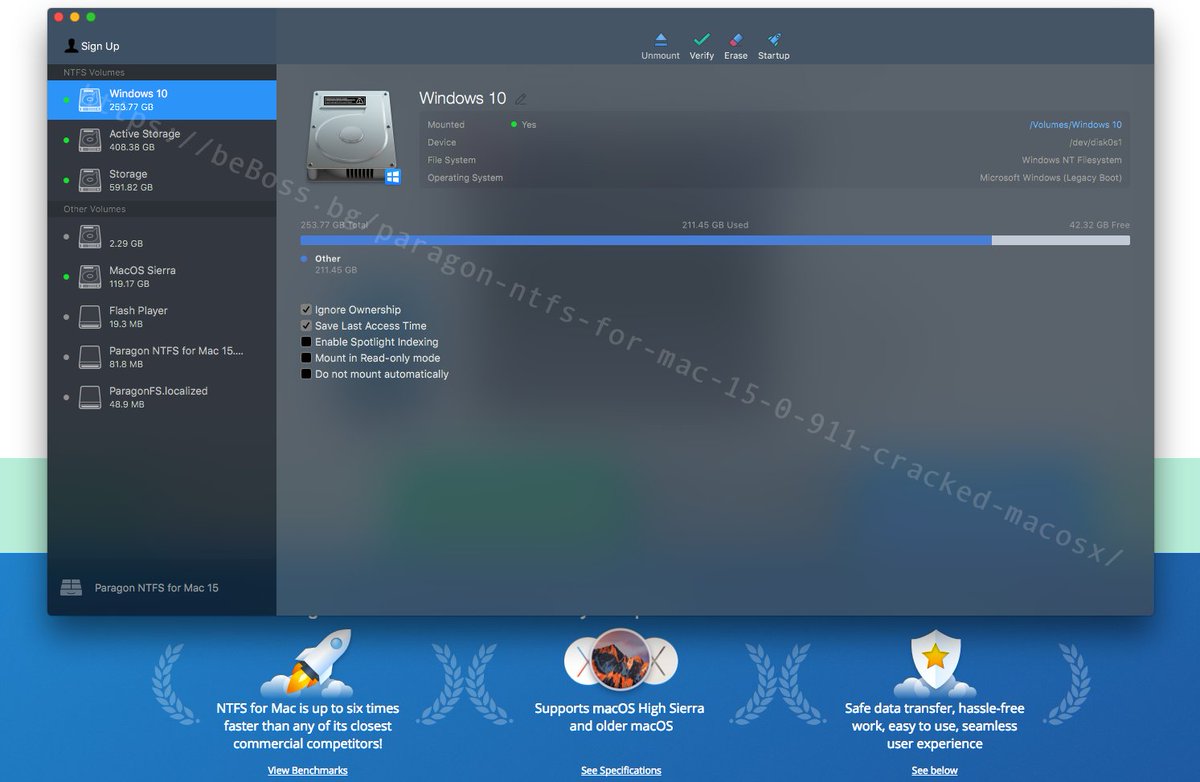This screenshot has height=782, width=1200.
Task: Click the Supports macOS High Sierra text
Action: (x=619, y=717)
